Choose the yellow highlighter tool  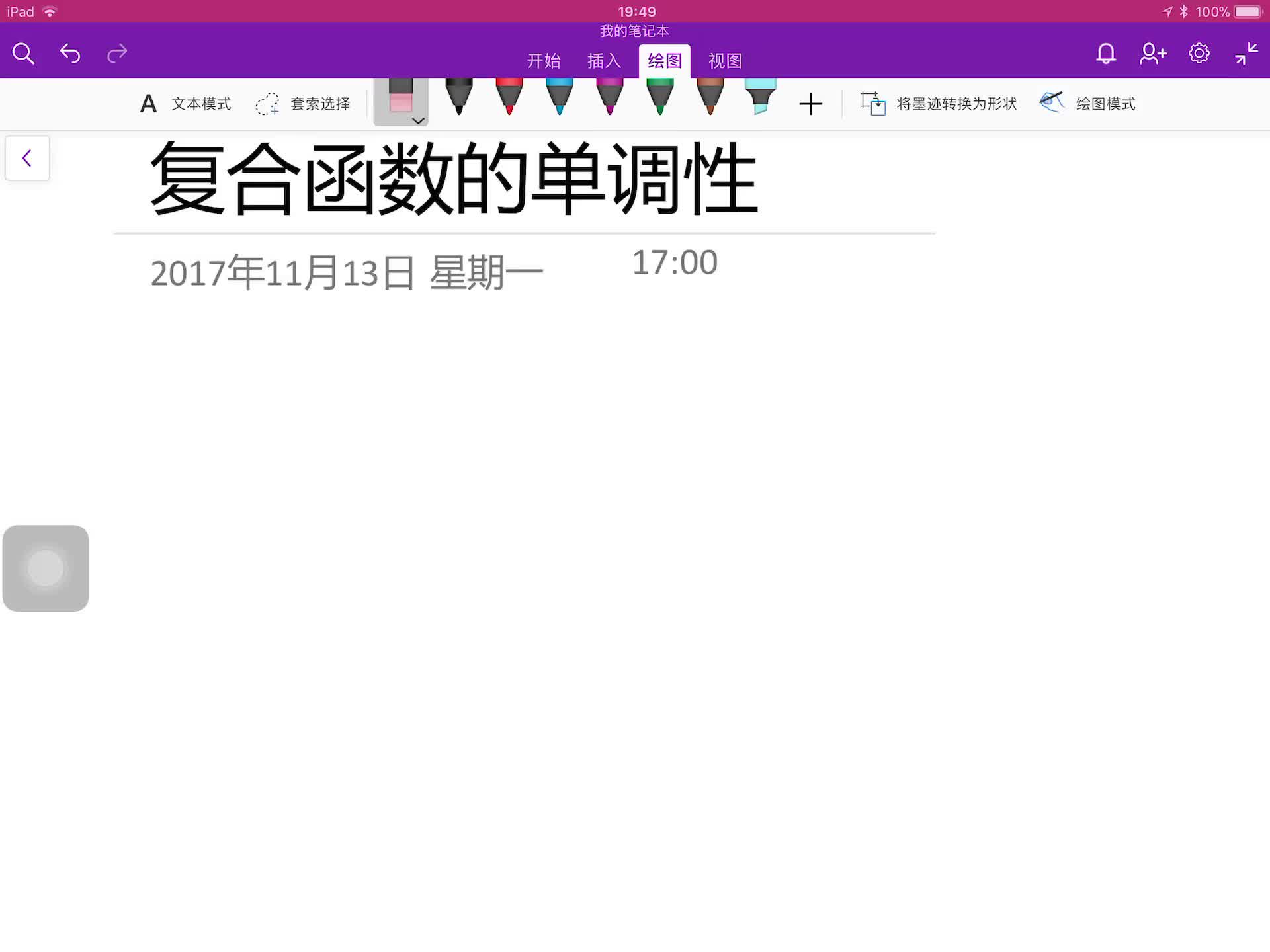point(761,99)
